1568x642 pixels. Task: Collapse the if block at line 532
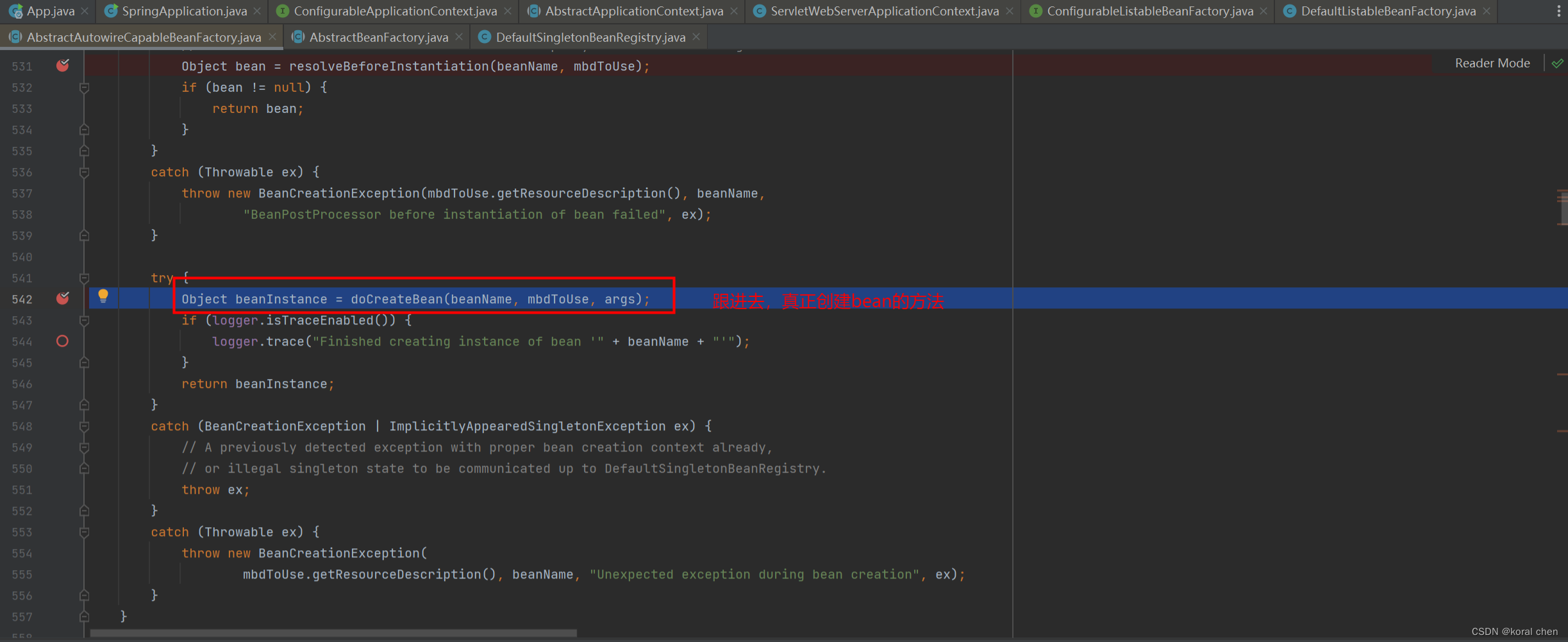coord(84,87)
